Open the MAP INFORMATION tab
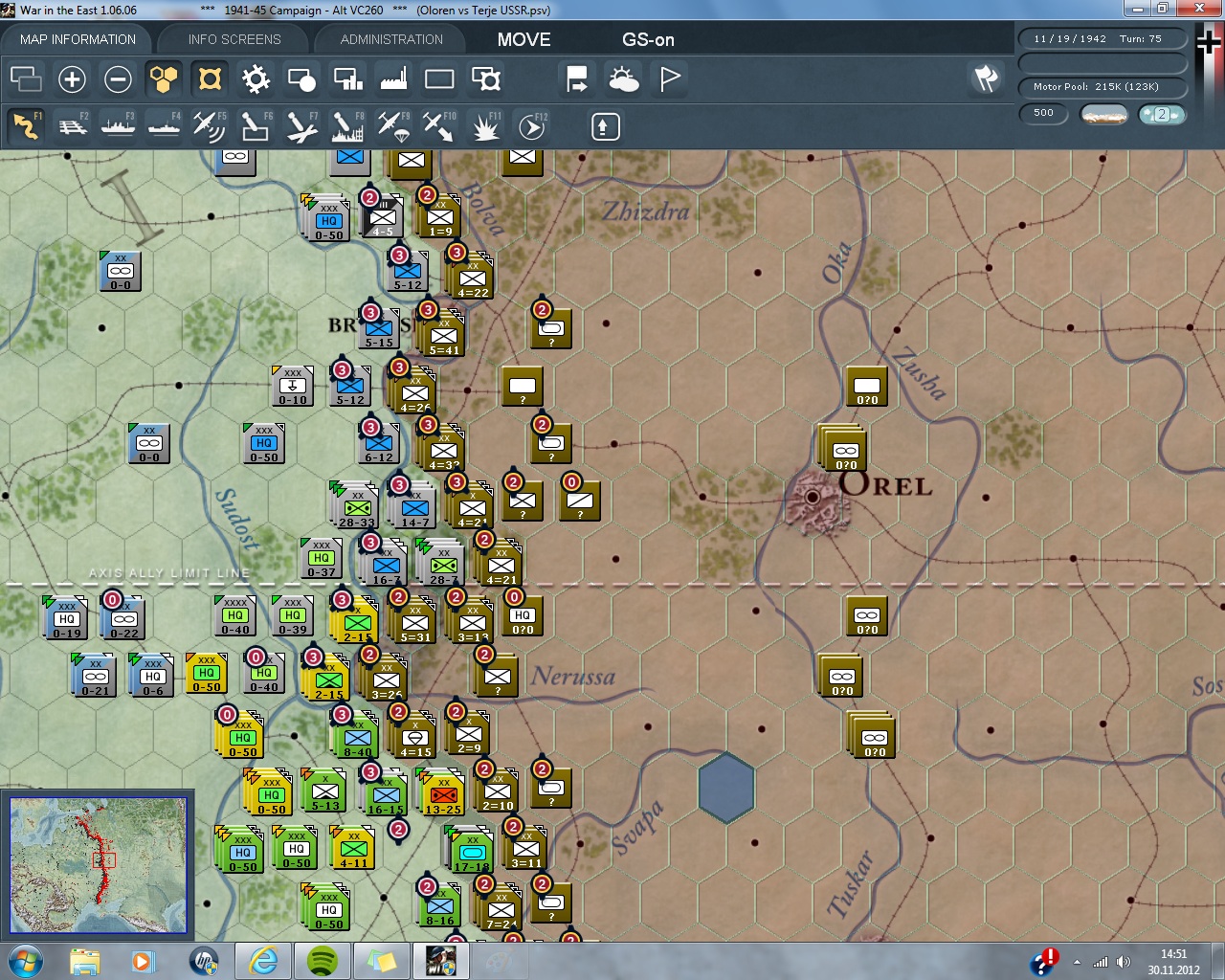The height and width of the screenshot is (980, 1225). coord(78,39)
